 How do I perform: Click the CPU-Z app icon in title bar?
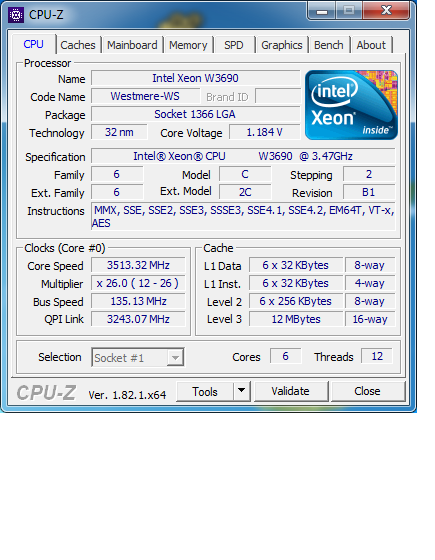(16, 15)
